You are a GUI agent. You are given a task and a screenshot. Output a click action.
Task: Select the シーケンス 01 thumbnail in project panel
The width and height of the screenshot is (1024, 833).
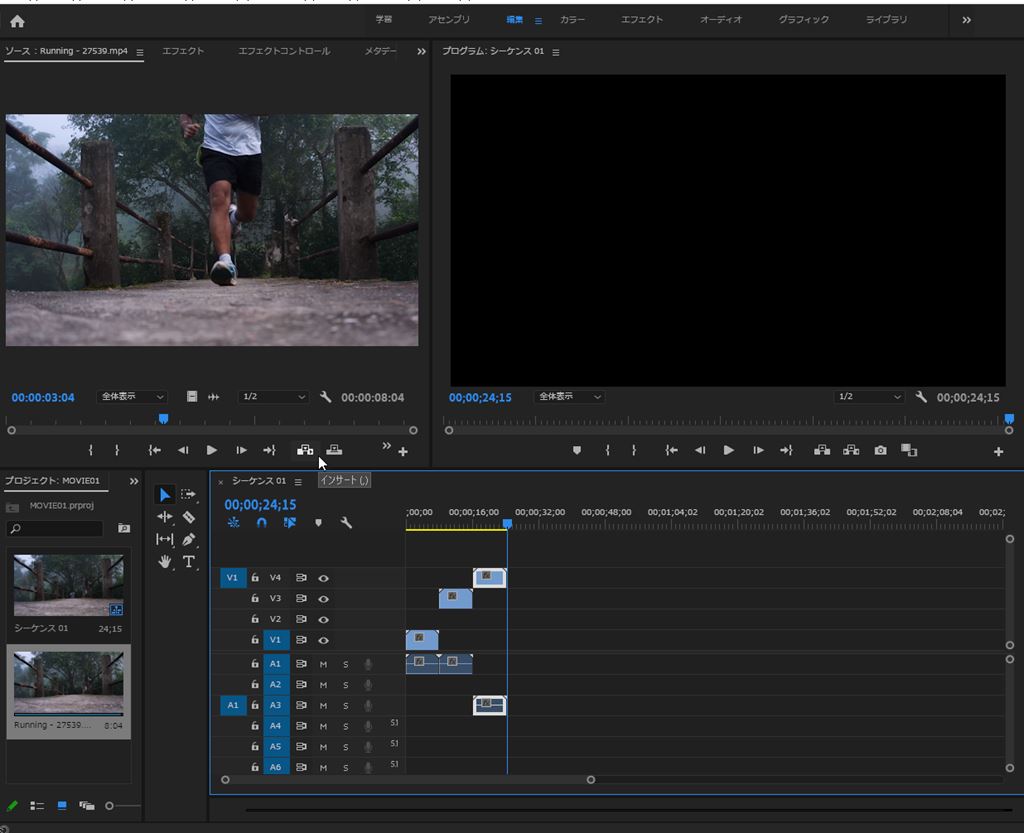point(69,585)
